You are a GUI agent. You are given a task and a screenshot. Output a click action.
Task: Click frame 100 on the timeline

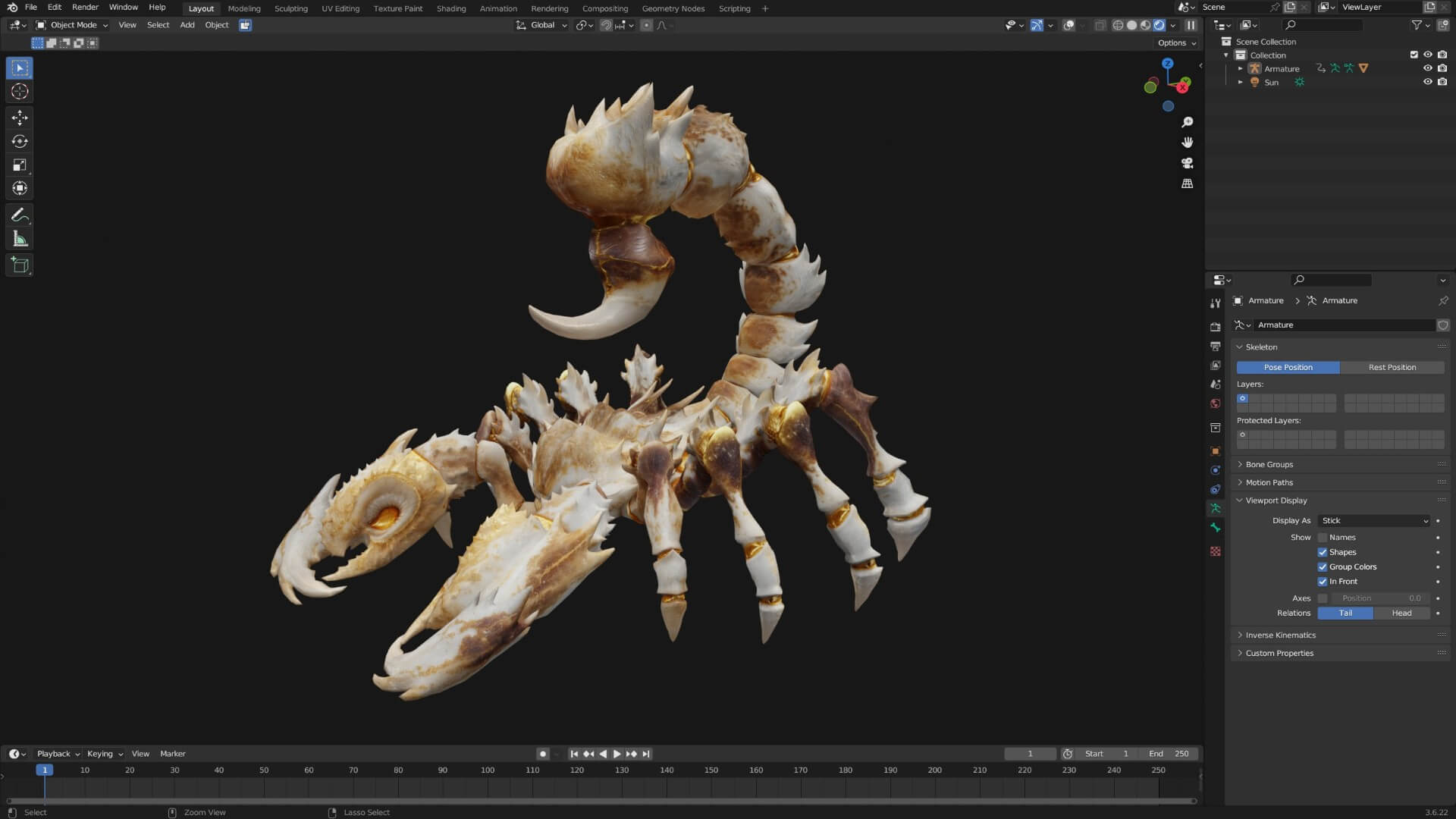488,770
